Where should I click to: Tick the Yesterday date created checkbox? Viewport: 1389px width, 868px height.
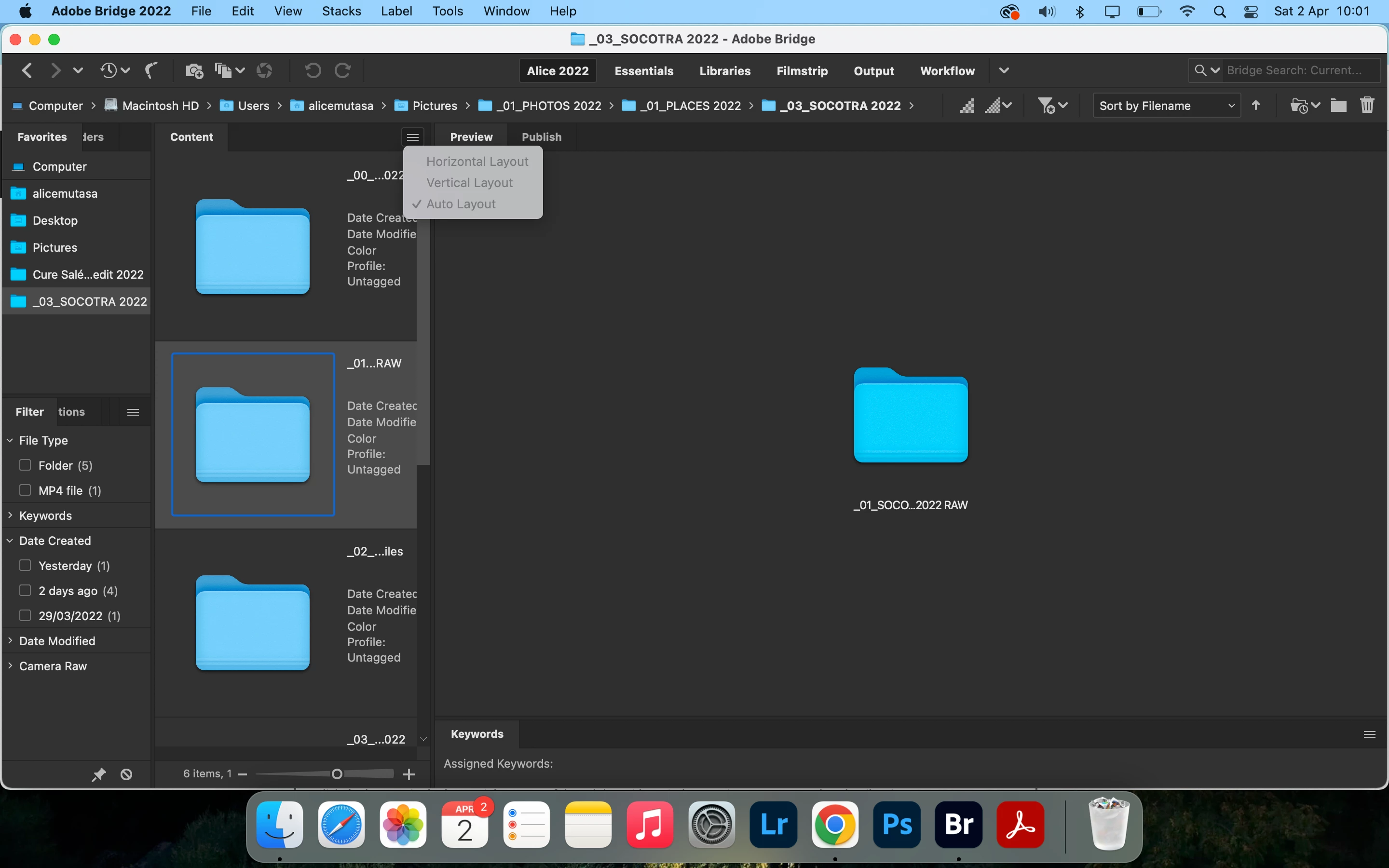(25, 566)
